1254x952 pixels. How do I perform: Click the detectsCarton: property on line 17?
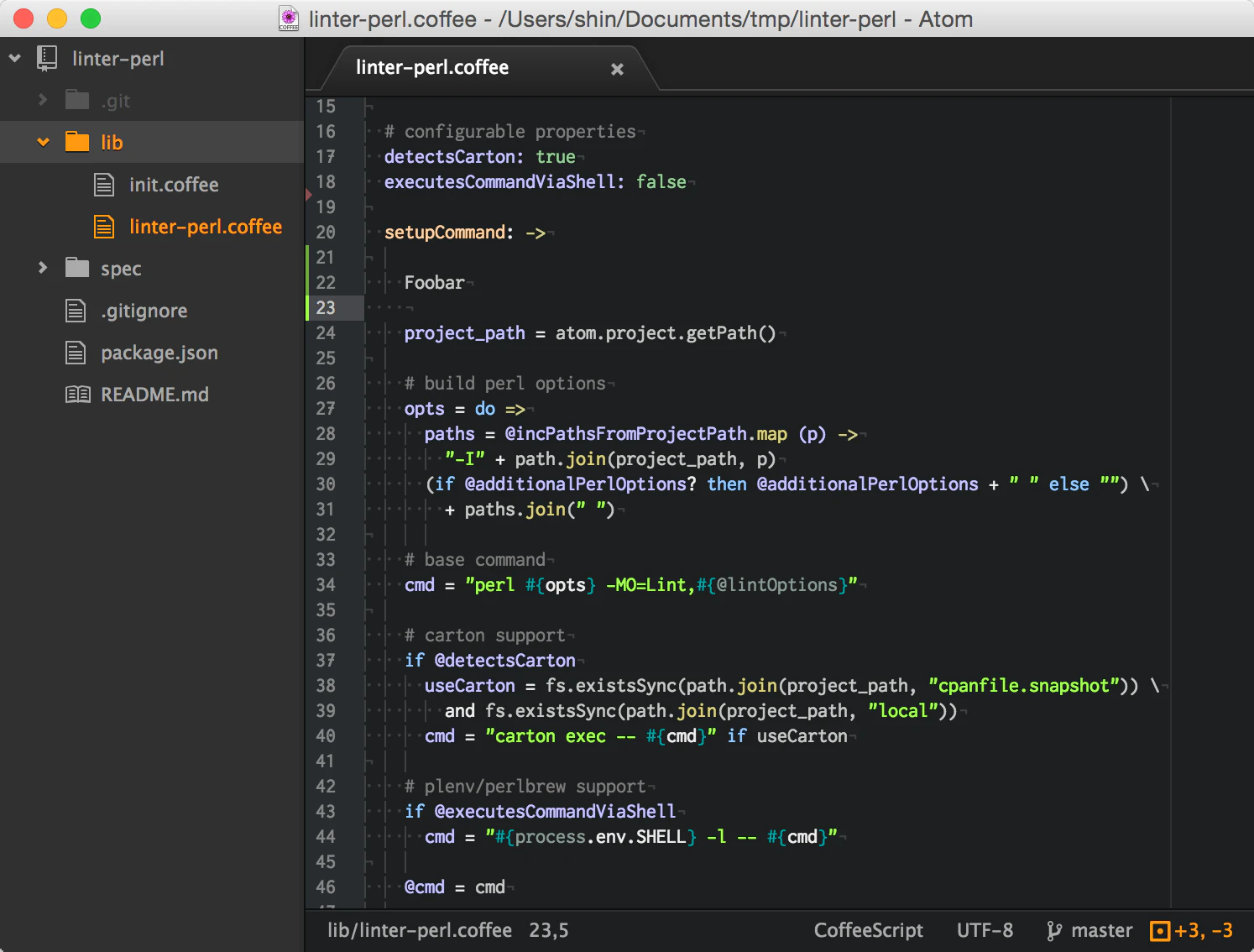click(454, 157)
